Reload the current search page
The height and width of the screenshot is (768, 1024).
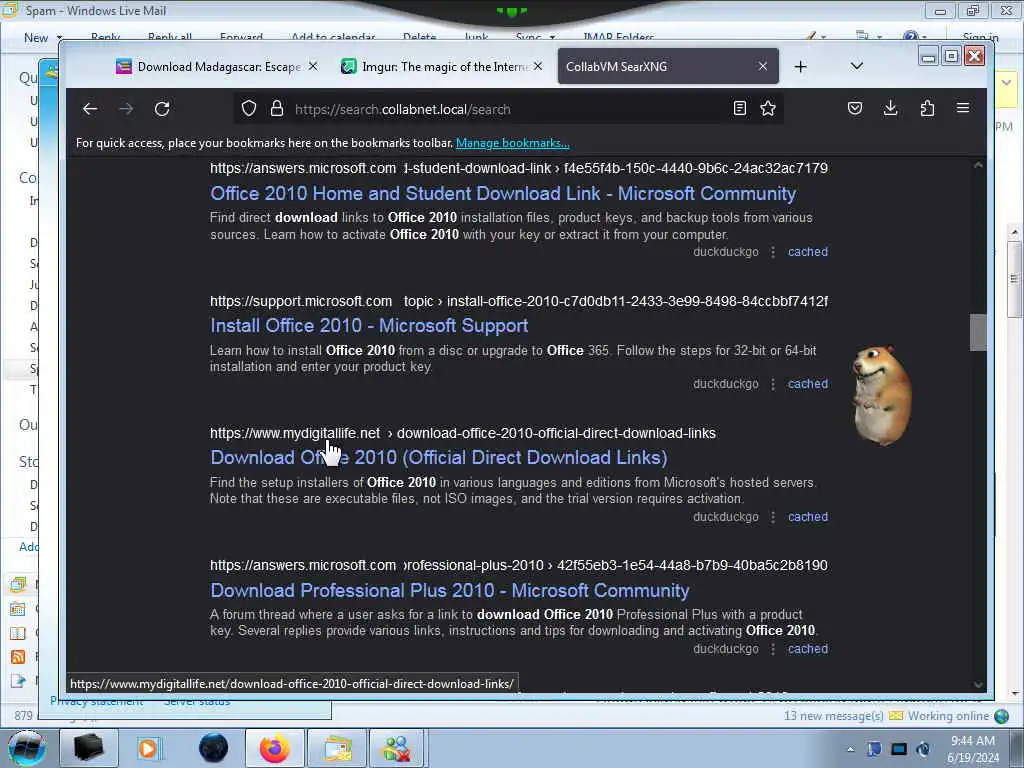[x=162, y=109]
